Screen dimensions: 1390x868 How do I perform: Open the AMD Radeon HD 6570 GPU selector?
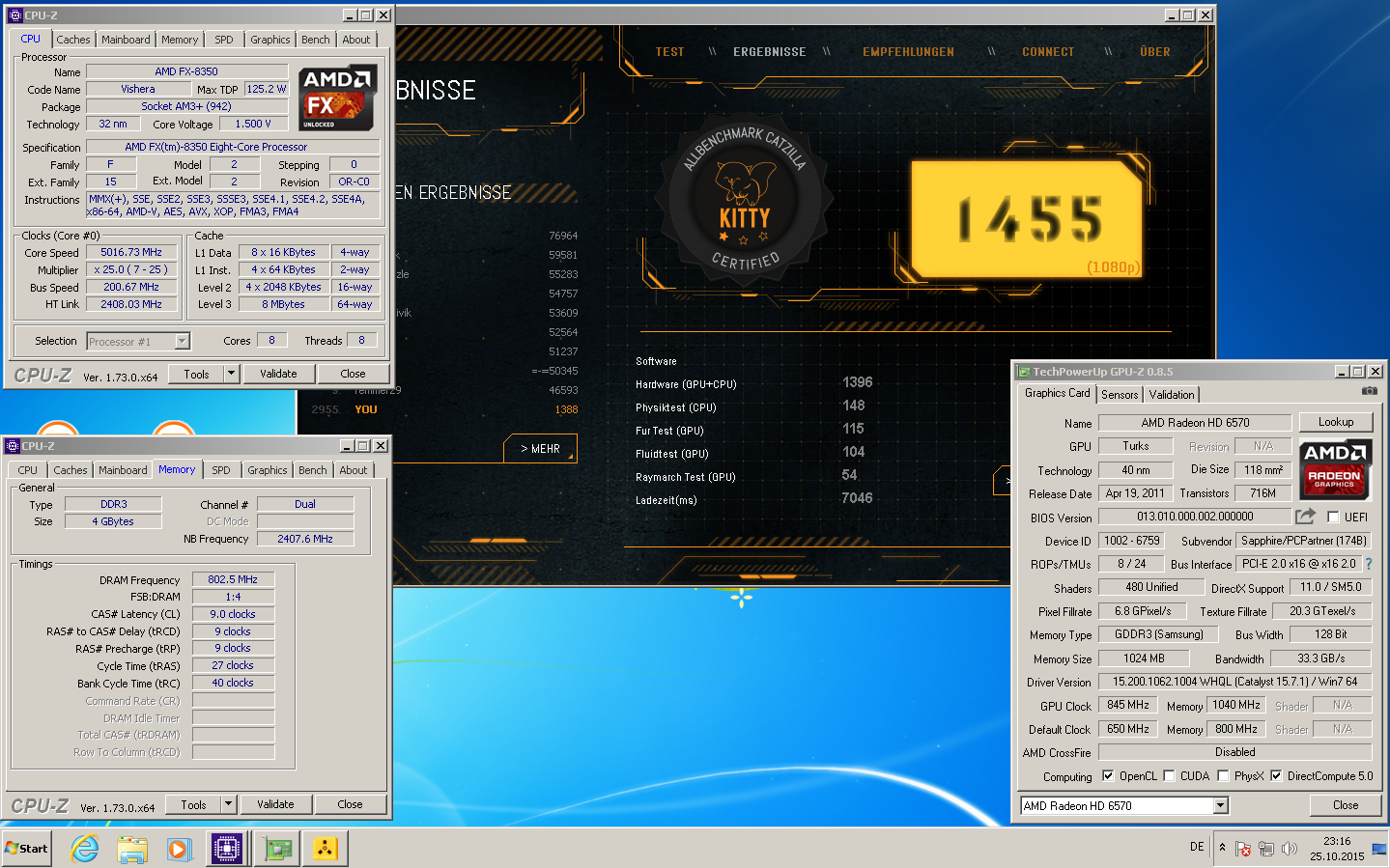pyautogui.click(x=1124, y=805)
